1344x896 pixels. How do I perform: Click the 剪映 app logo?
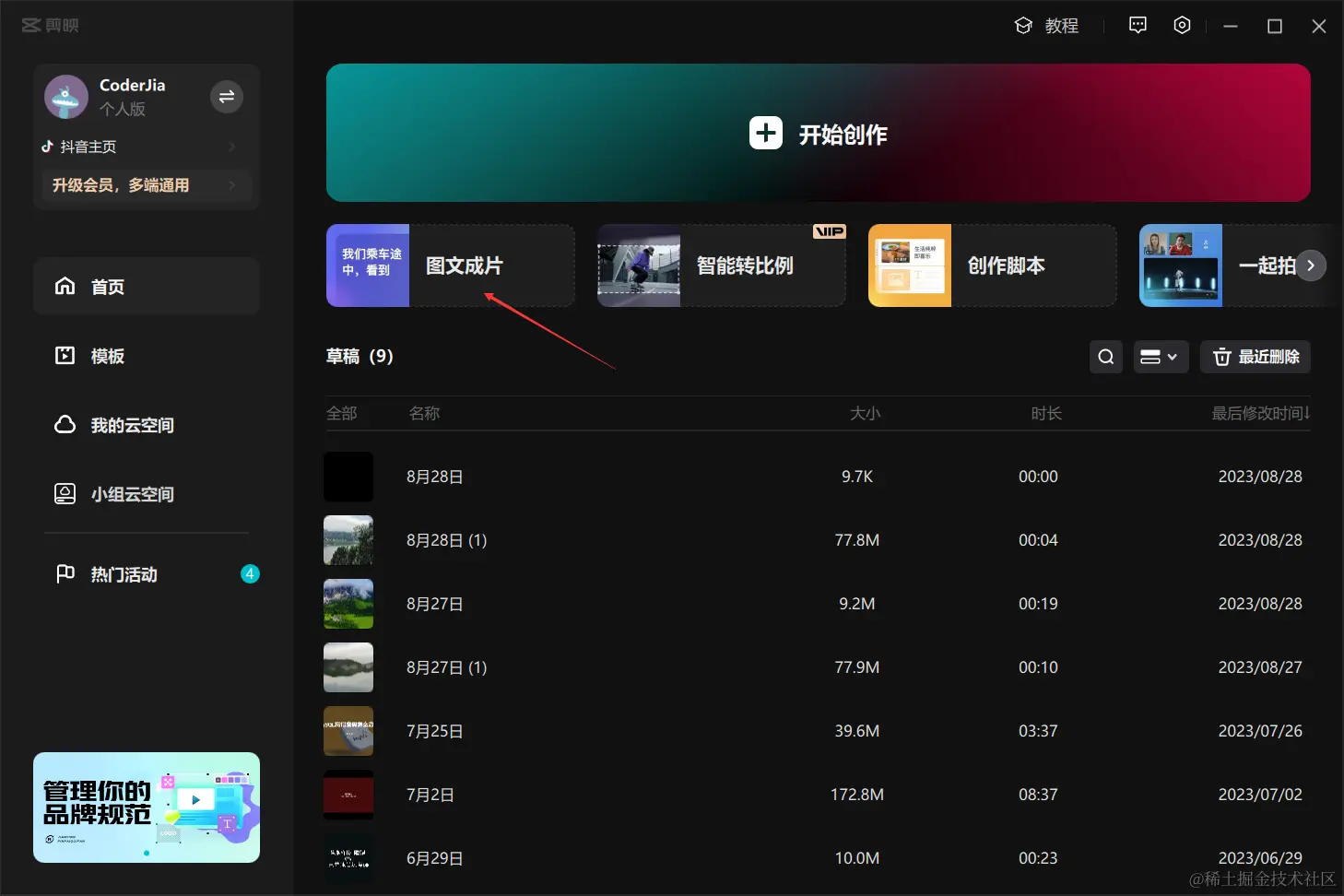[x=51, y=26]
